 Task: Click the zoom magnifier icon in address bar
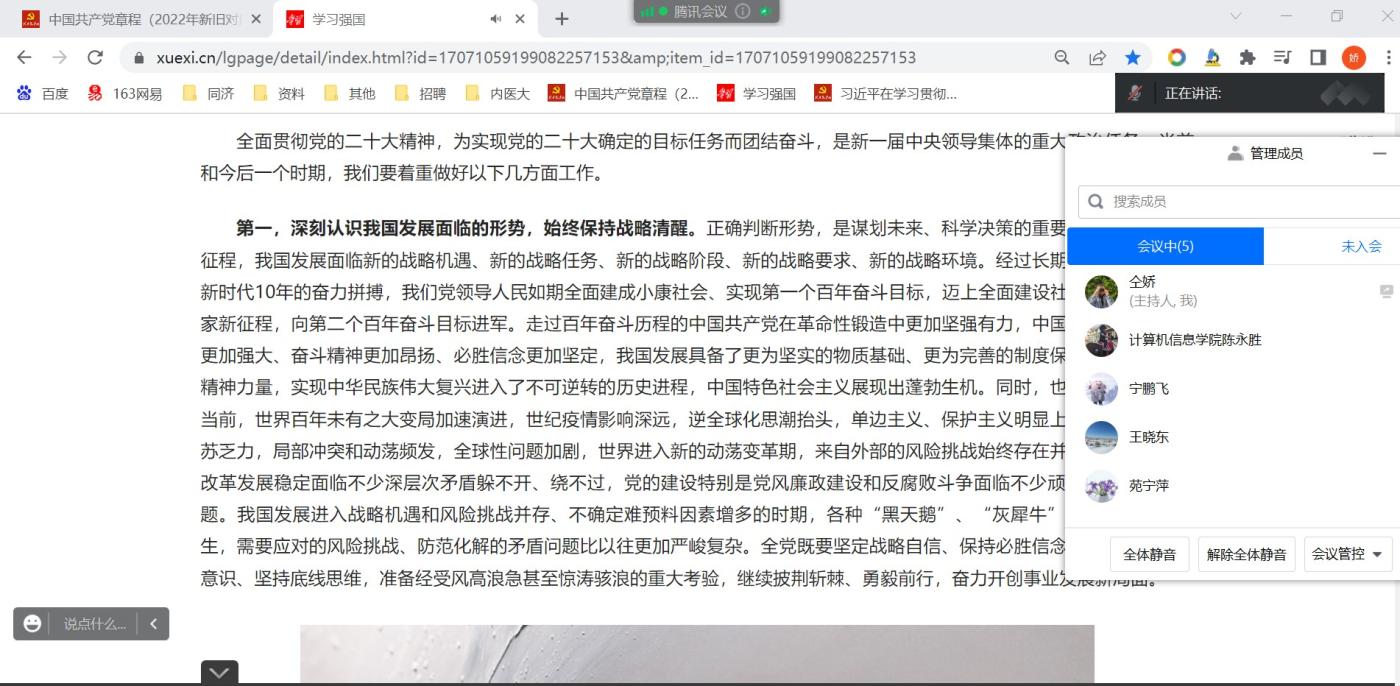1062,58
